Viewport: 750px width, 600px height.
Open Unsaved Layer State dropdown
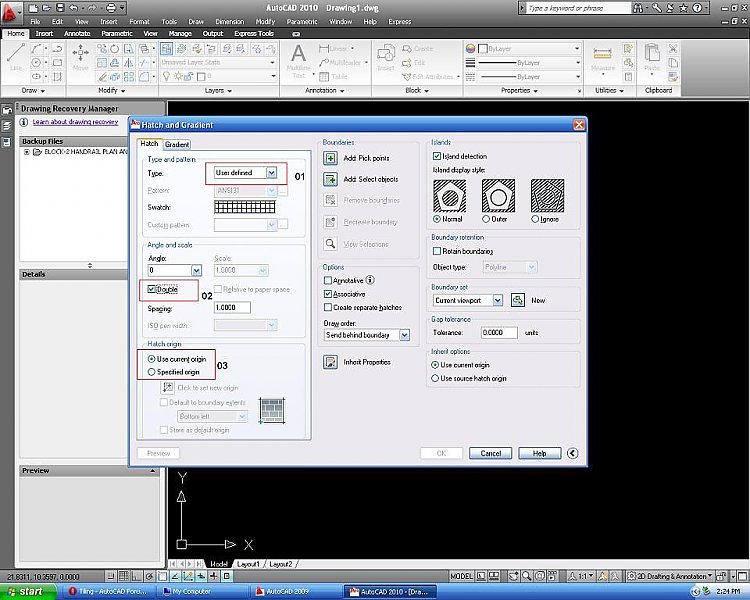click(272, 63)
